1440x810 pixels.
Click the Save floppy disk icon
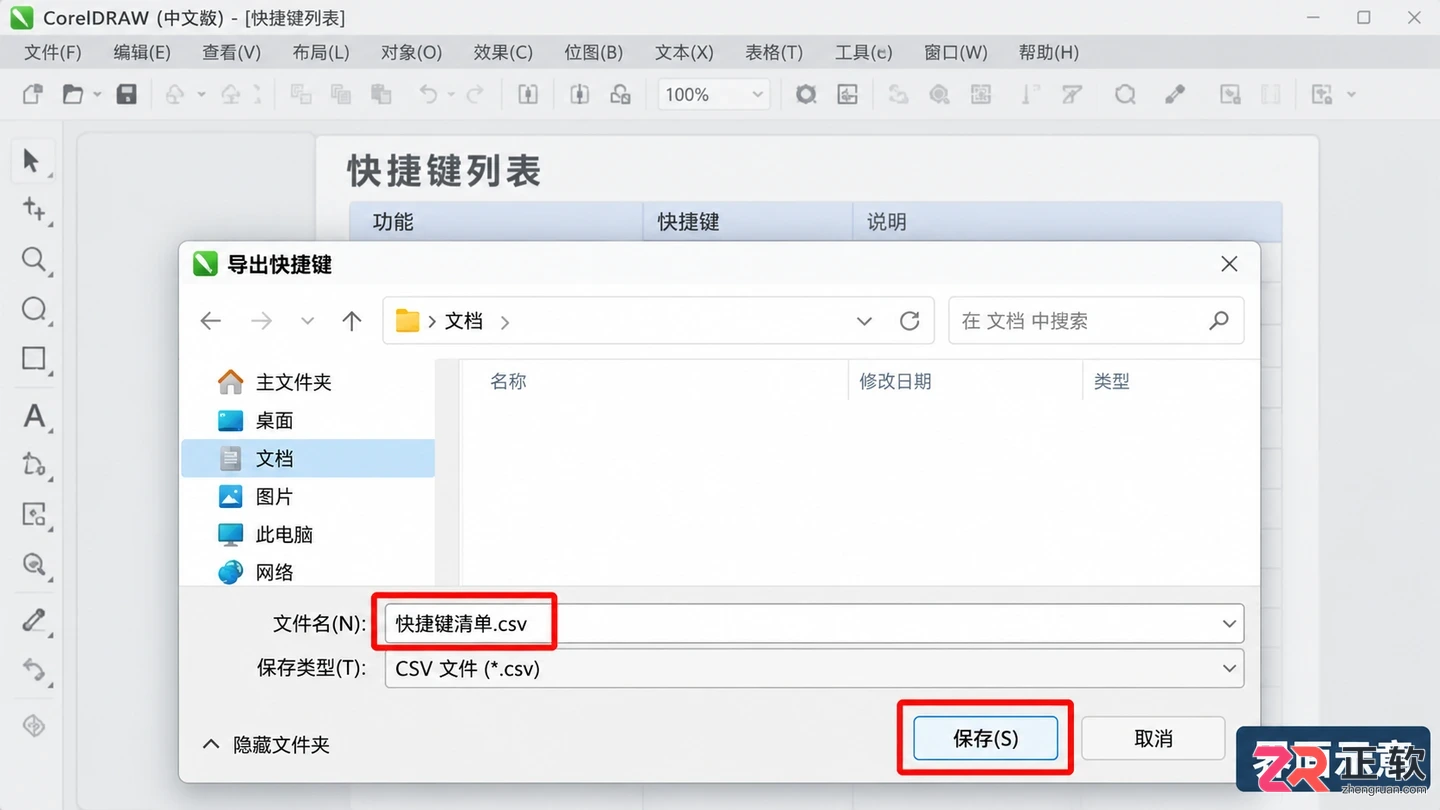[126, 94]
